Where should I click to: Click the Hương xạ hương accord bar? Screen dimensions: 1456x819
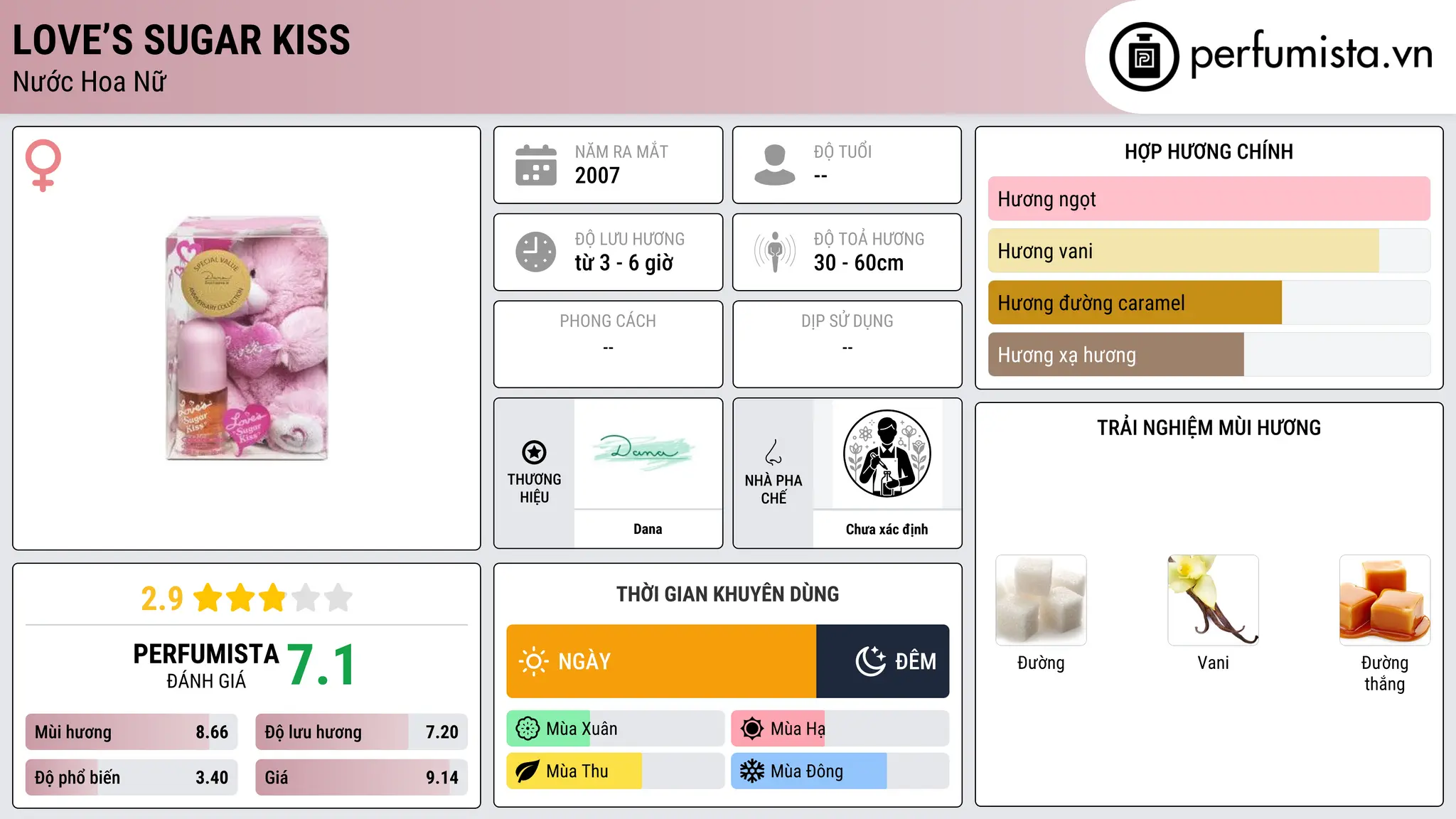coord(1209,355)
